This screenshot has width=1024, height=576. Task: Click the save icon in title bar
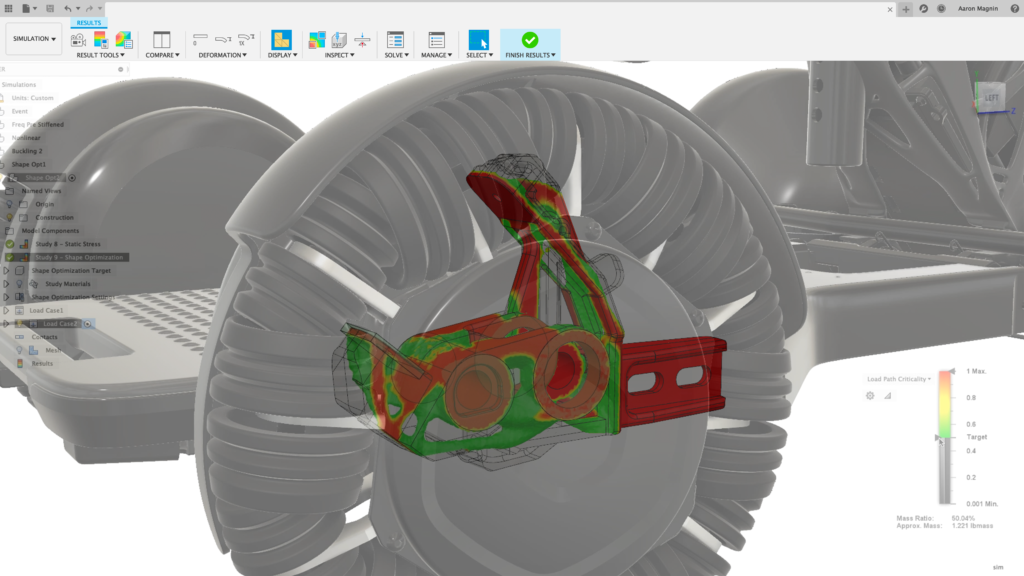click(50, 8)
